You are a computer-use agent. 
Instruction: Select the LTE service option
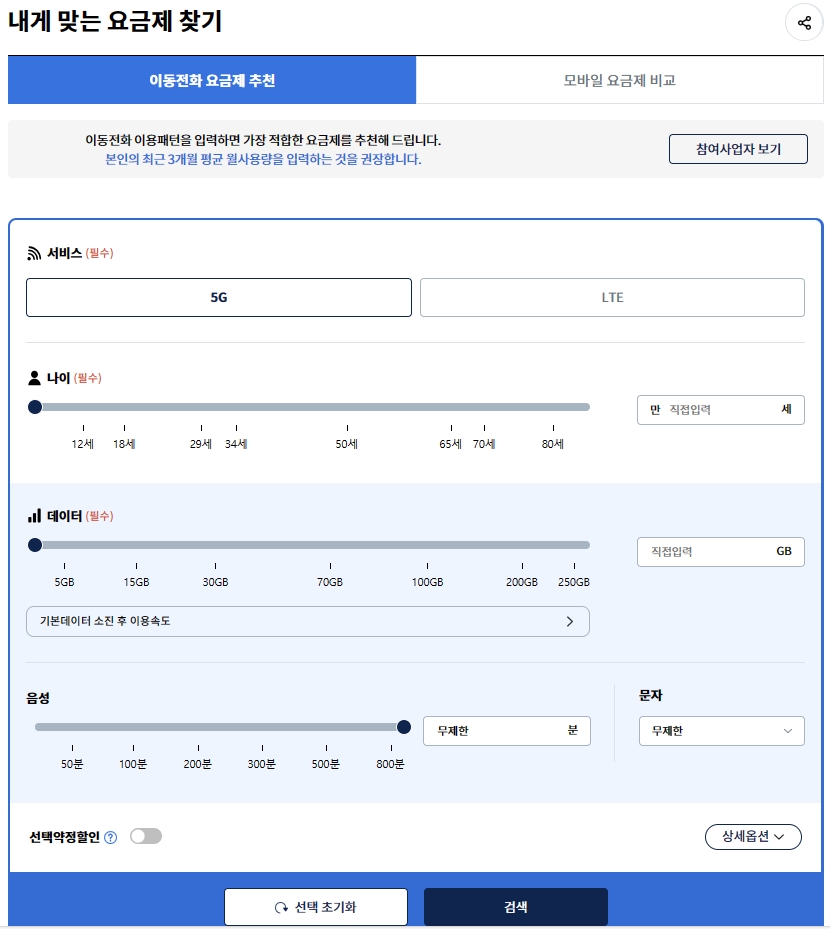click(x=612, y=297)
